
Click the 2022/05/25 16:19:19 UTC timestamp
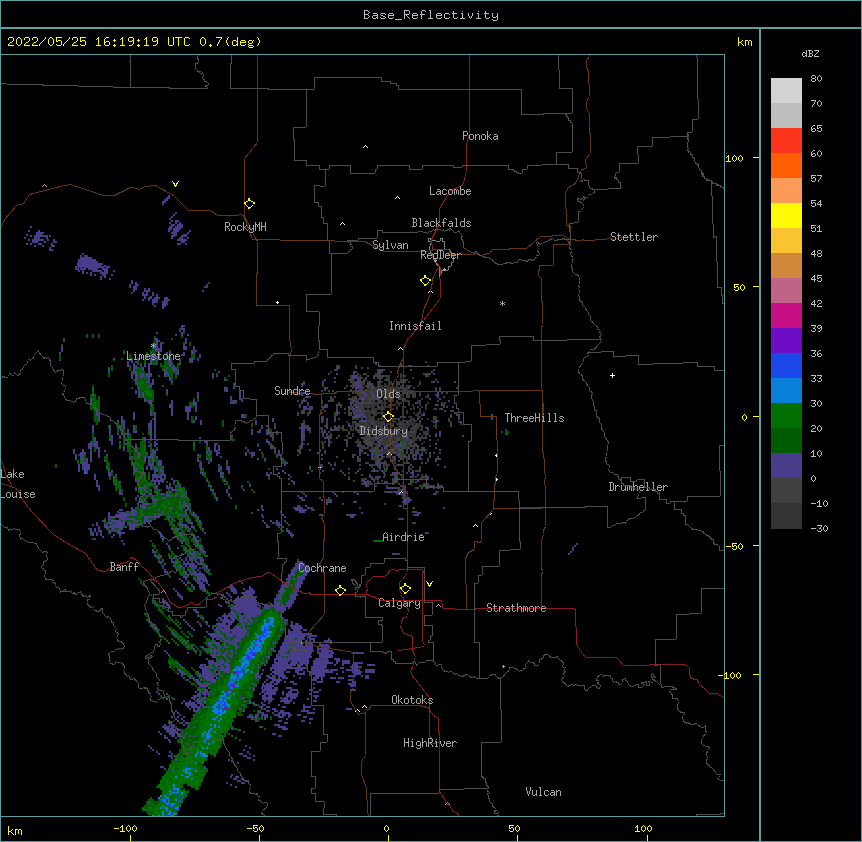coord(134,42)
